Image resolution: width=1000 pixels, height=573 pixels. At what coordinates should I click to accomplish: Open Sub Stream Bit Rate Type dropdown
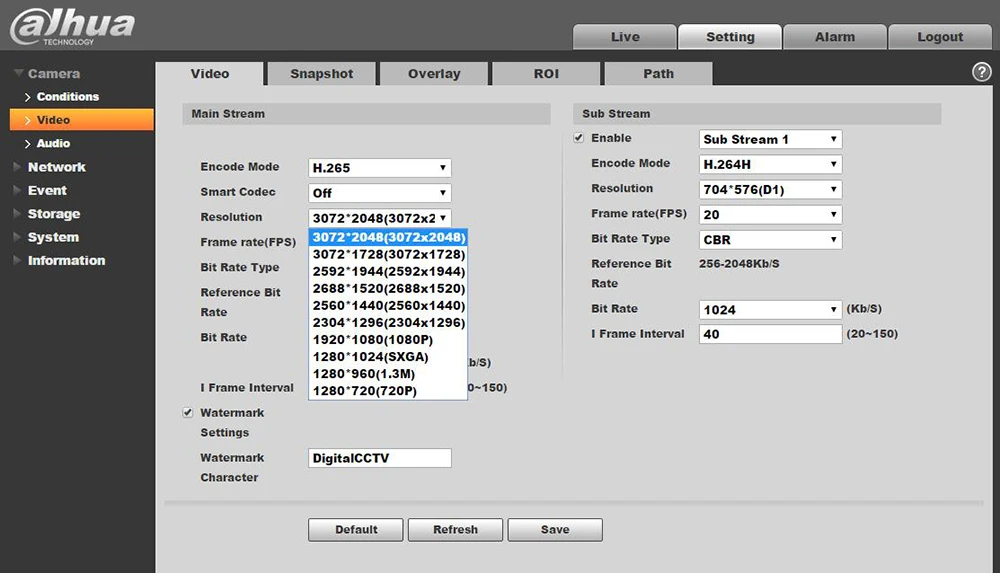[770, 240]
